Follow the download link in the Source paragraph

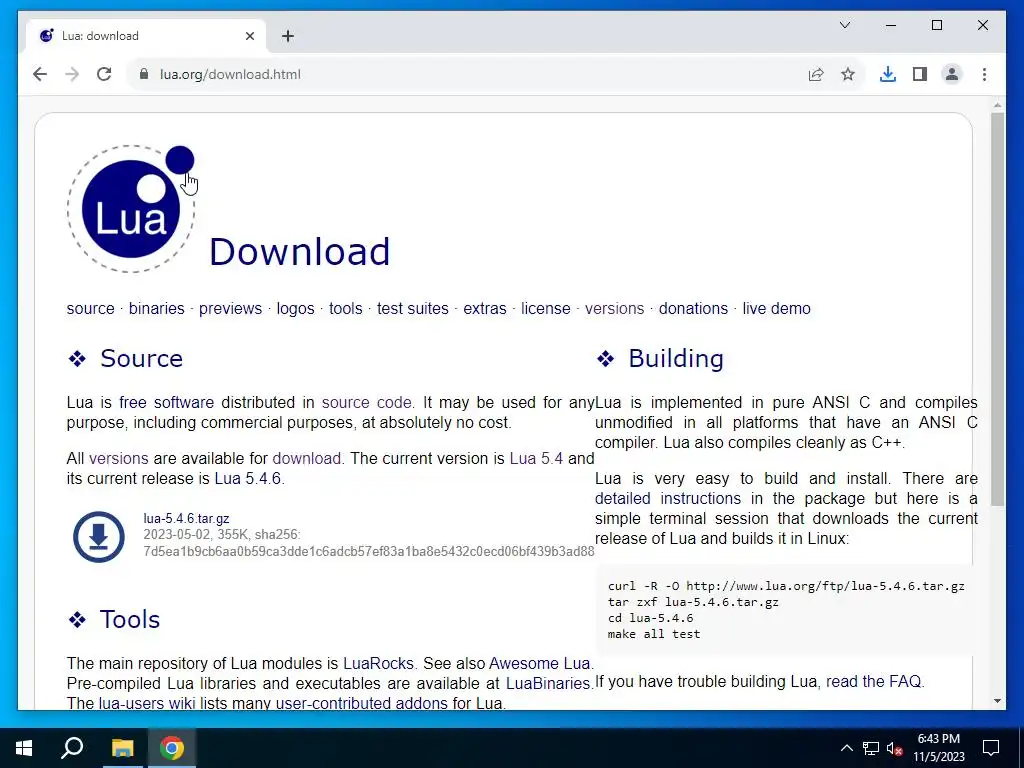307,458
